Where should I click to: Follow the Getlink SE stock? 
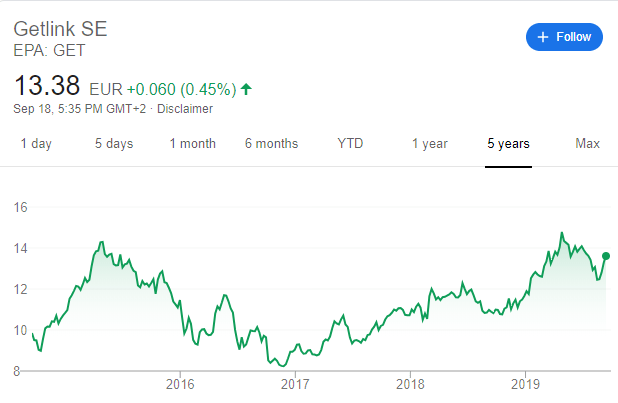click(x=564, y=37)
